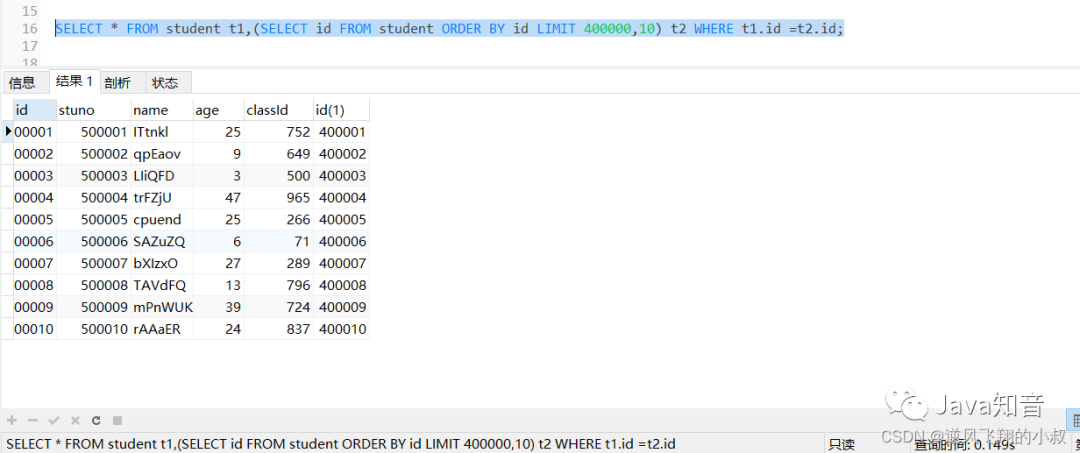Screen dimensions: 1080x453
Task: Click the status bar SQL statement text
Action: tap(341, 444)
